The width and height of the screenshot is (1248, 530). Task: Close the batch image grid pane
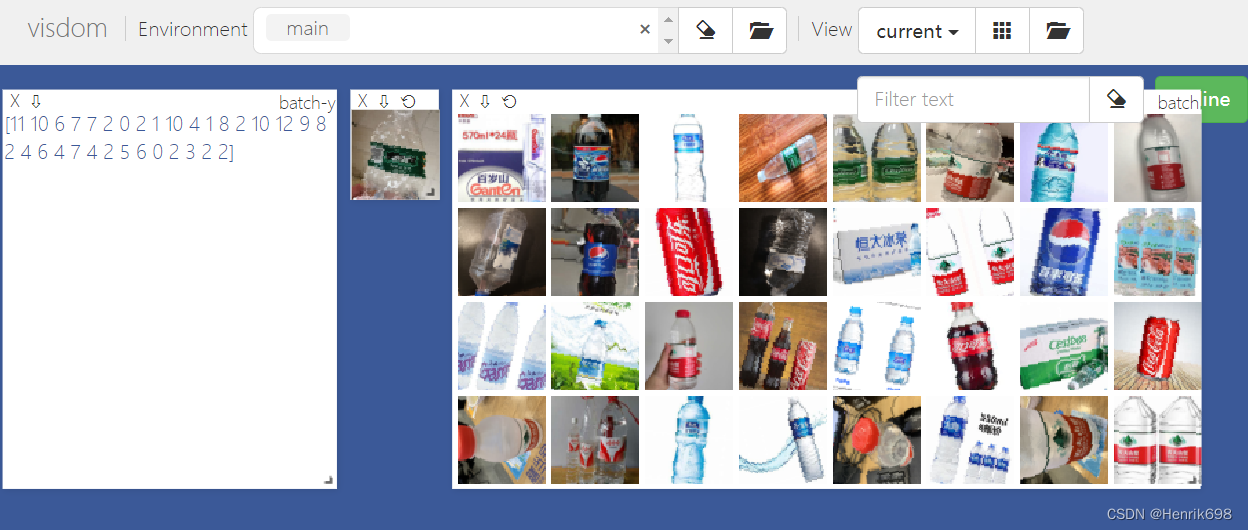[x=464, y=101]
